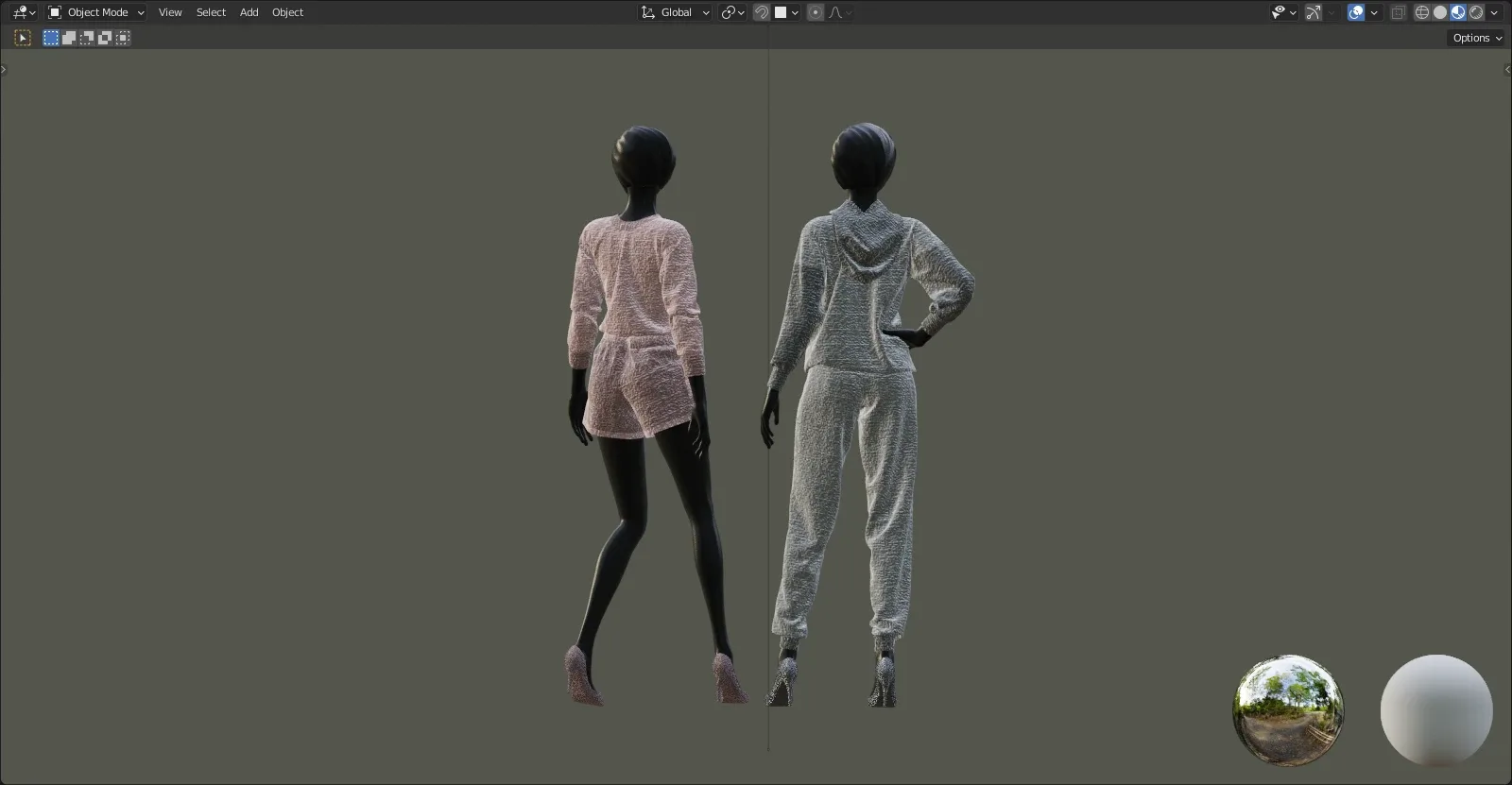Open the transform pivot point dropdown

click(733, 12)
